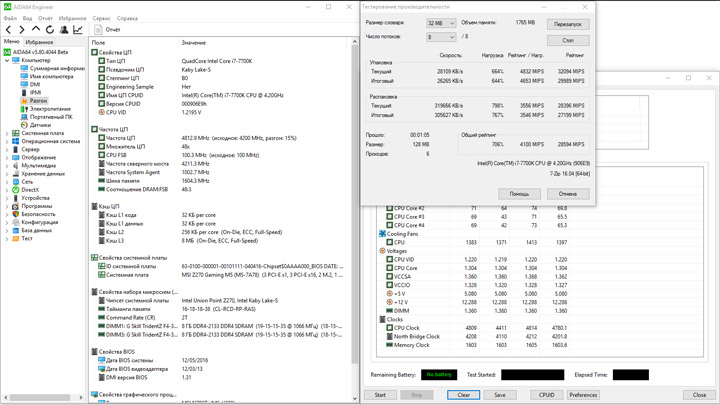Image resolution: width=720 pixels, height=405 pixels.
Task: Click the CPUID button
Action: 546,395
